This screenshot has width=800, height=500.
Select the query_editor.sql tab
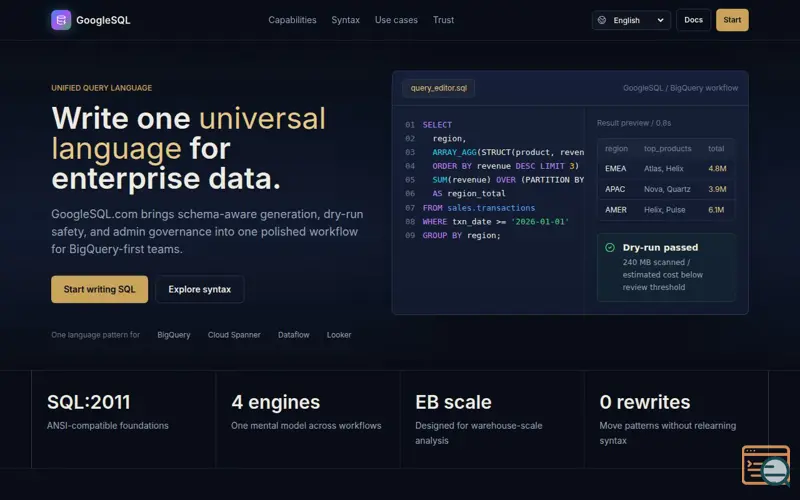[x=438, y=88]
